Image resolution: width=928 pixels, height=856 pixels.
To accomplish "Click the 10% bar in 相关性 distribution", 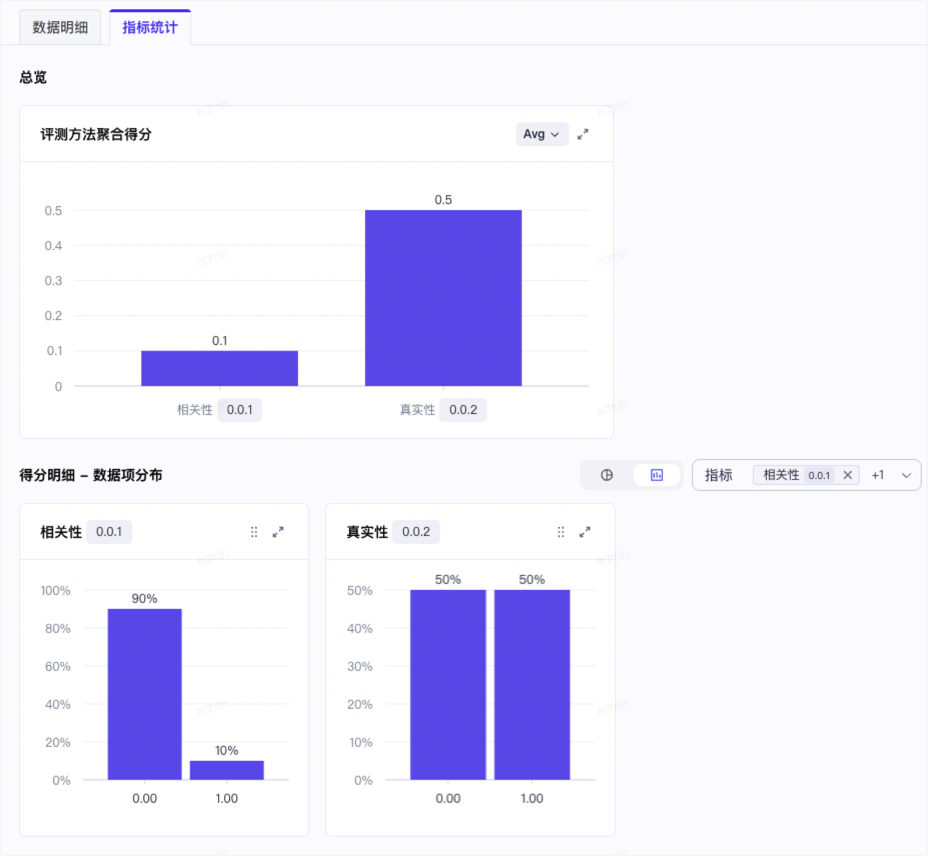I will click(x=227, y=770).
